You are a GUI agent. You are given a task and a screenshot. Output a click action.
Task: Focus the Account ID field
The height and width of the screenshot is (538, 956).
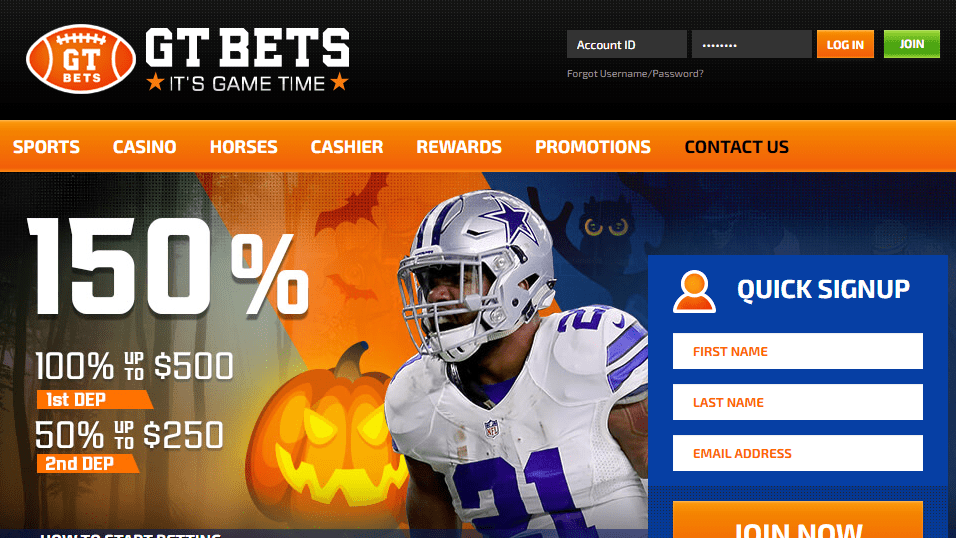coord(627,45)
